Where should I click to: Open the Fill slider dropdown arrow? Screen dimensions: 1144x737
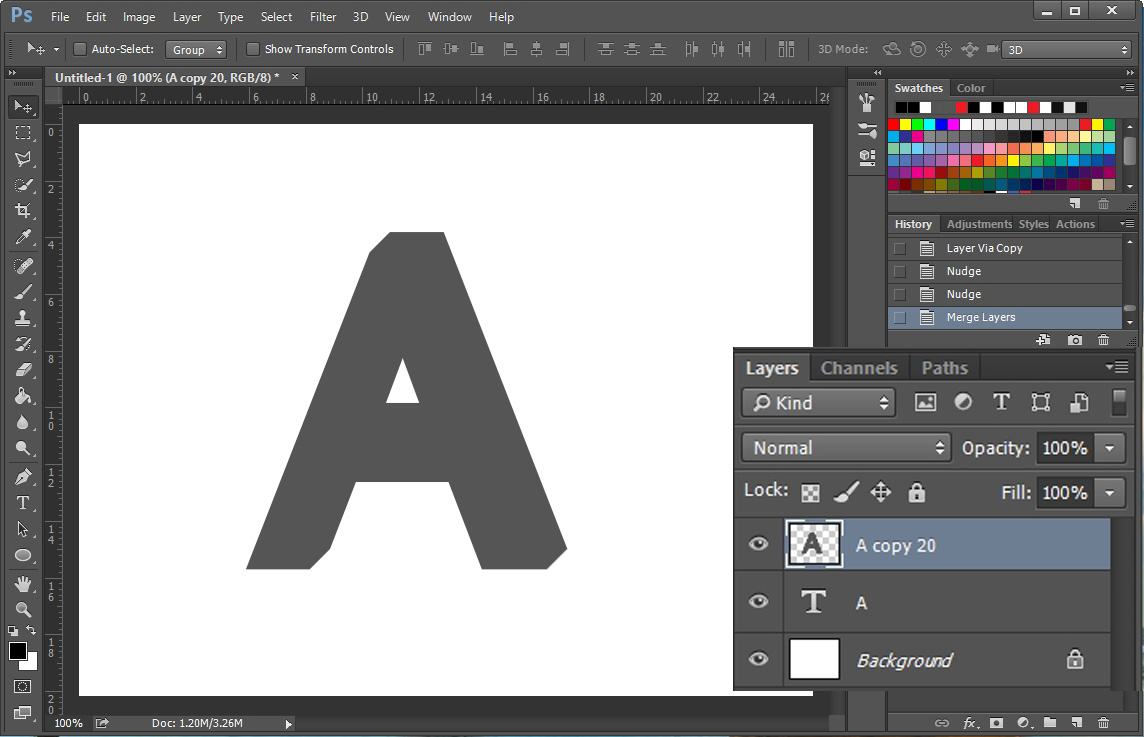pyautogui.click(x=1110, y=493)
